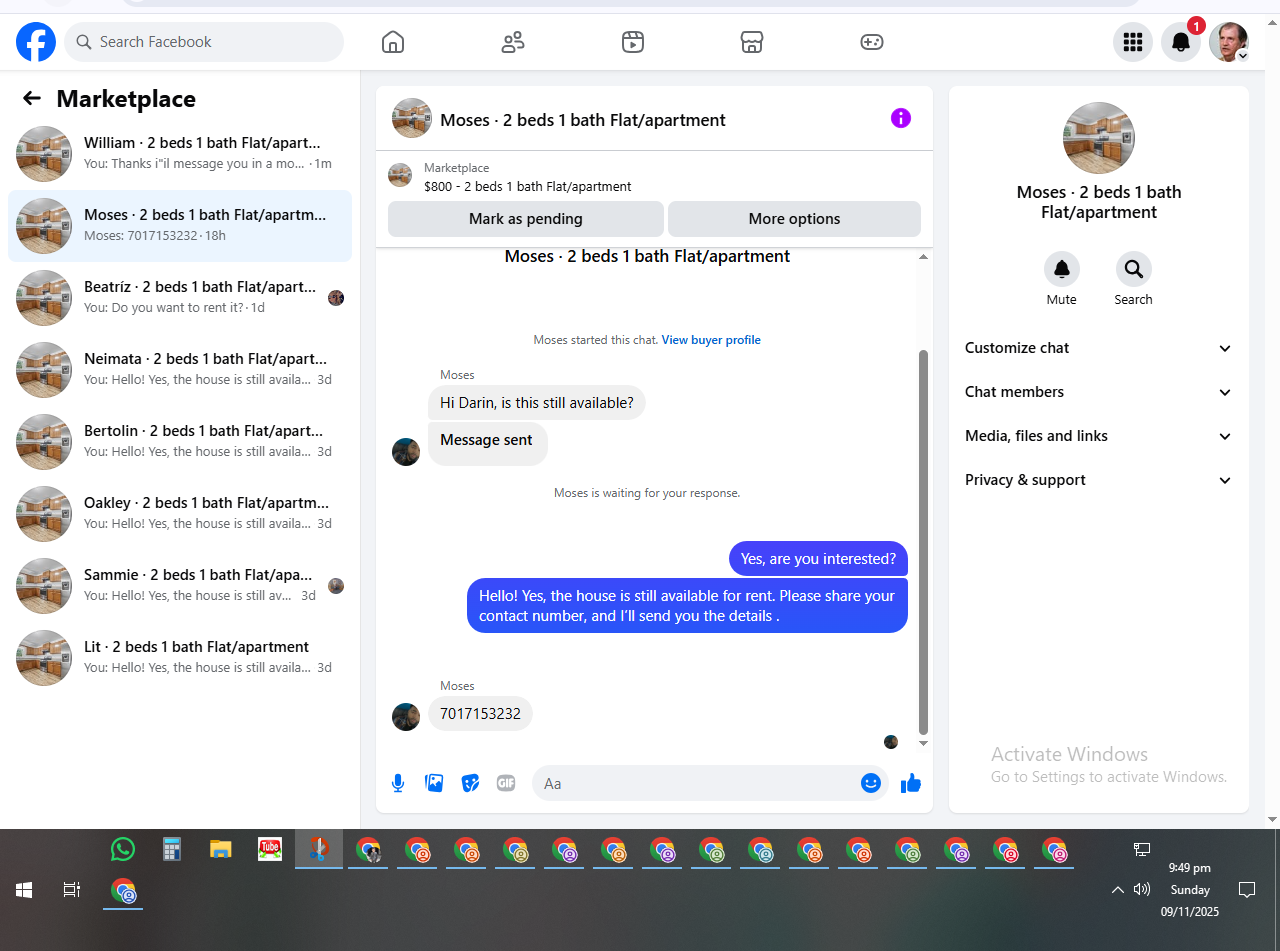The width and height of the screenshot is (1280, 951).
Task: Click the chat scrollbar up arrow
Action: [923, 257]
